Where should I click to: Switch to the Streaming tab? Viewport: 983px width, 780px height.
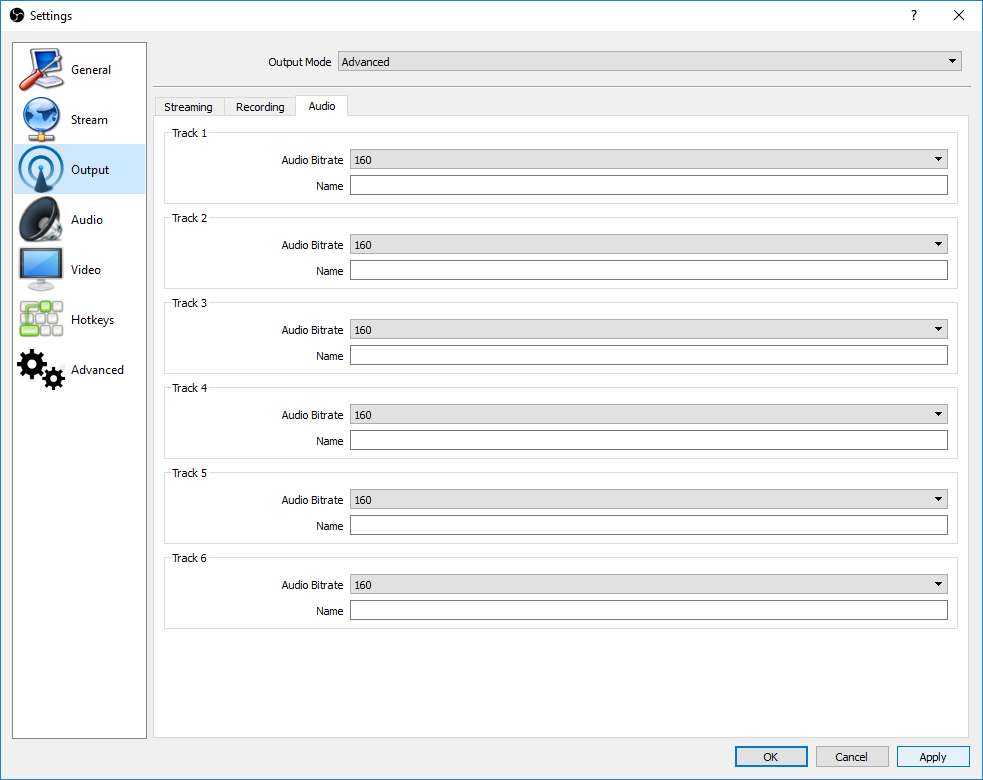click(x=188, y=107)
